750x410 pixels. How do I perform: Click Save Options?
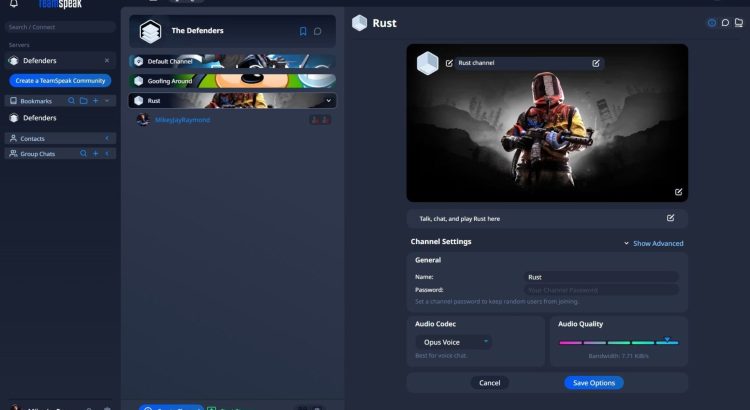click(x=594, y=383)
